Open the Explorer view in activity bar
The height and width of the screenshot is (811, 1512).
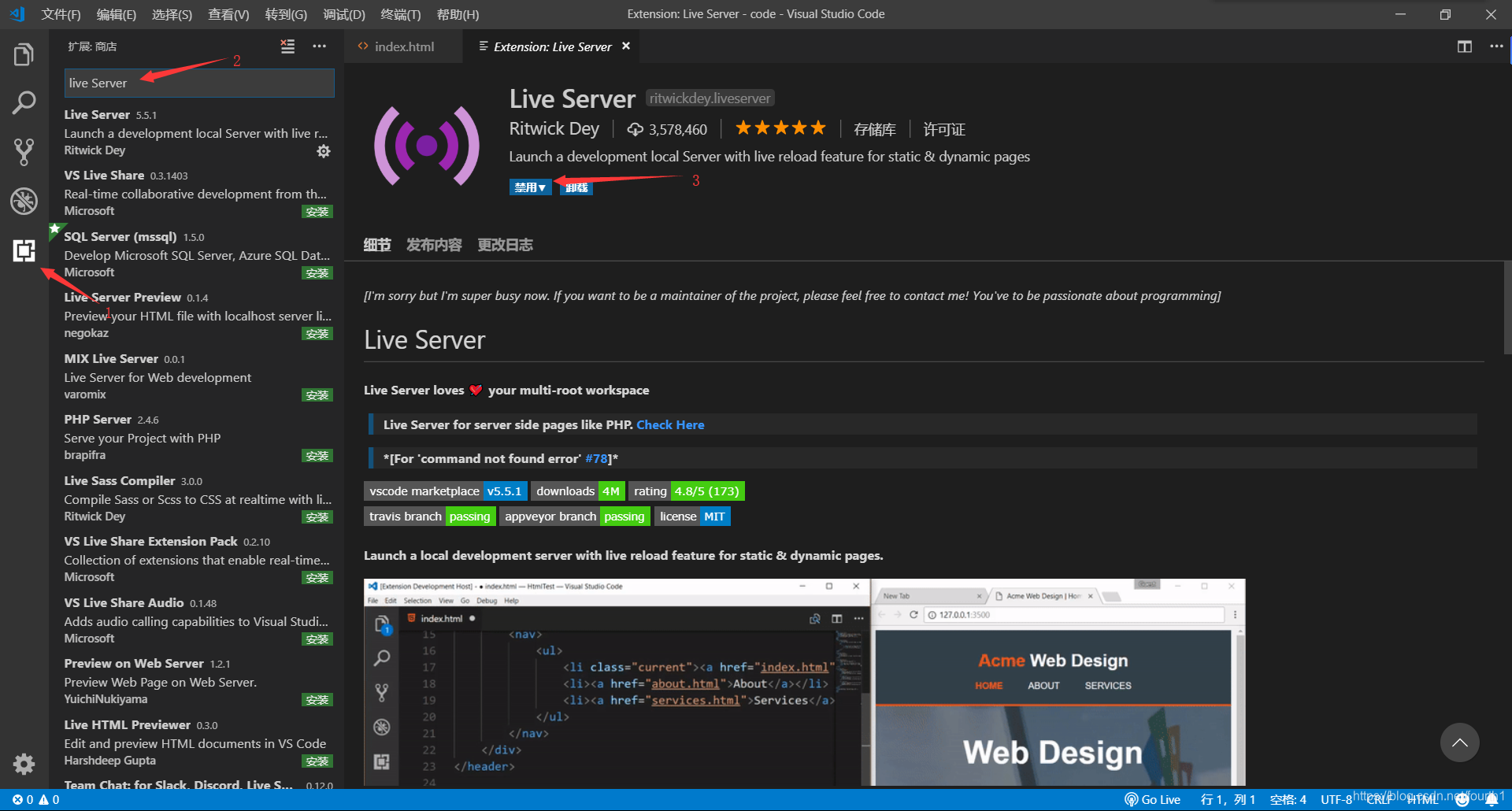(24, 55)
